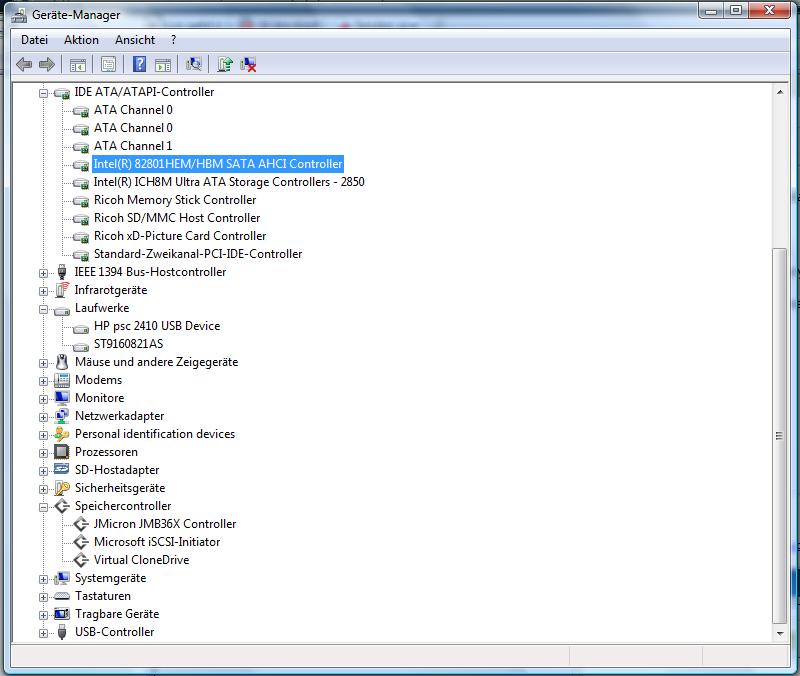Expand the SD-Hostadapter node
Screen dimensions: 800x676
tap(43, 471)
